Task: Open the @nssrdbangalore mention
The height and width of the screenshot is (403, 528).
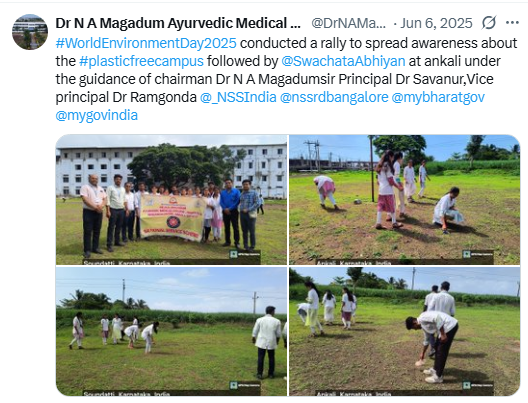Action: [x=334, y=97]
